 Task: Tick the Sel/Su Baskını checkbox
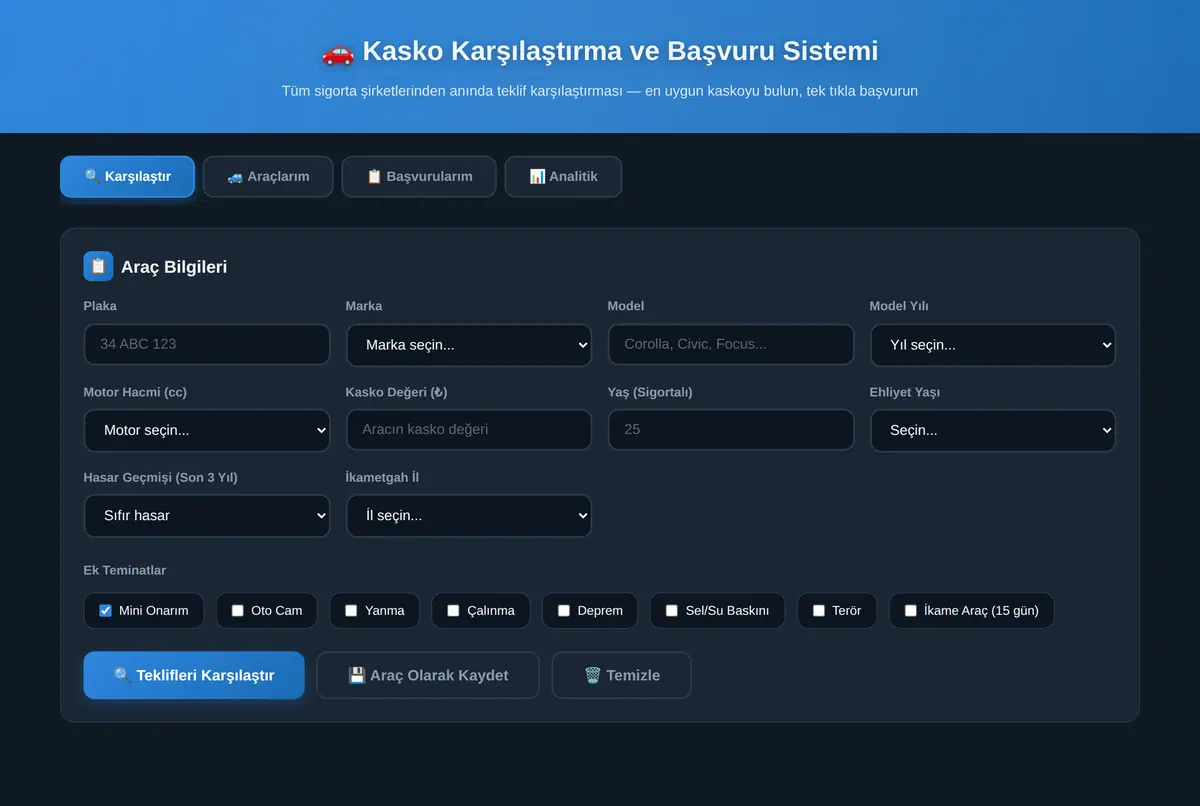click(x=672, y=610)
